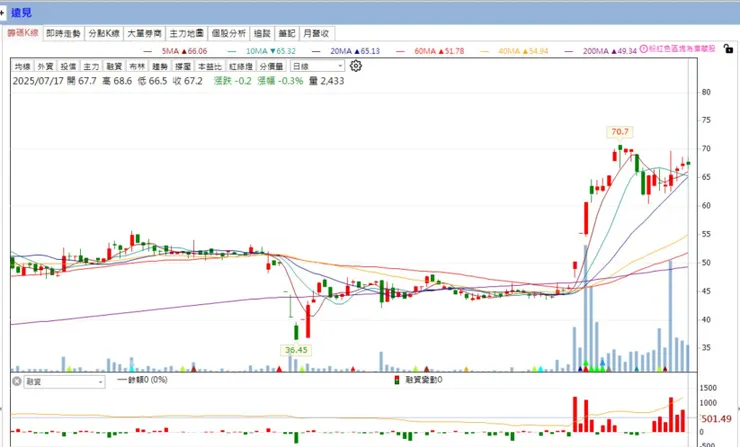Image resolution: width=740 pixels, height=447 pixels.
Task: Switch to the 即時走勢 tab
Action: coord(63,33)
